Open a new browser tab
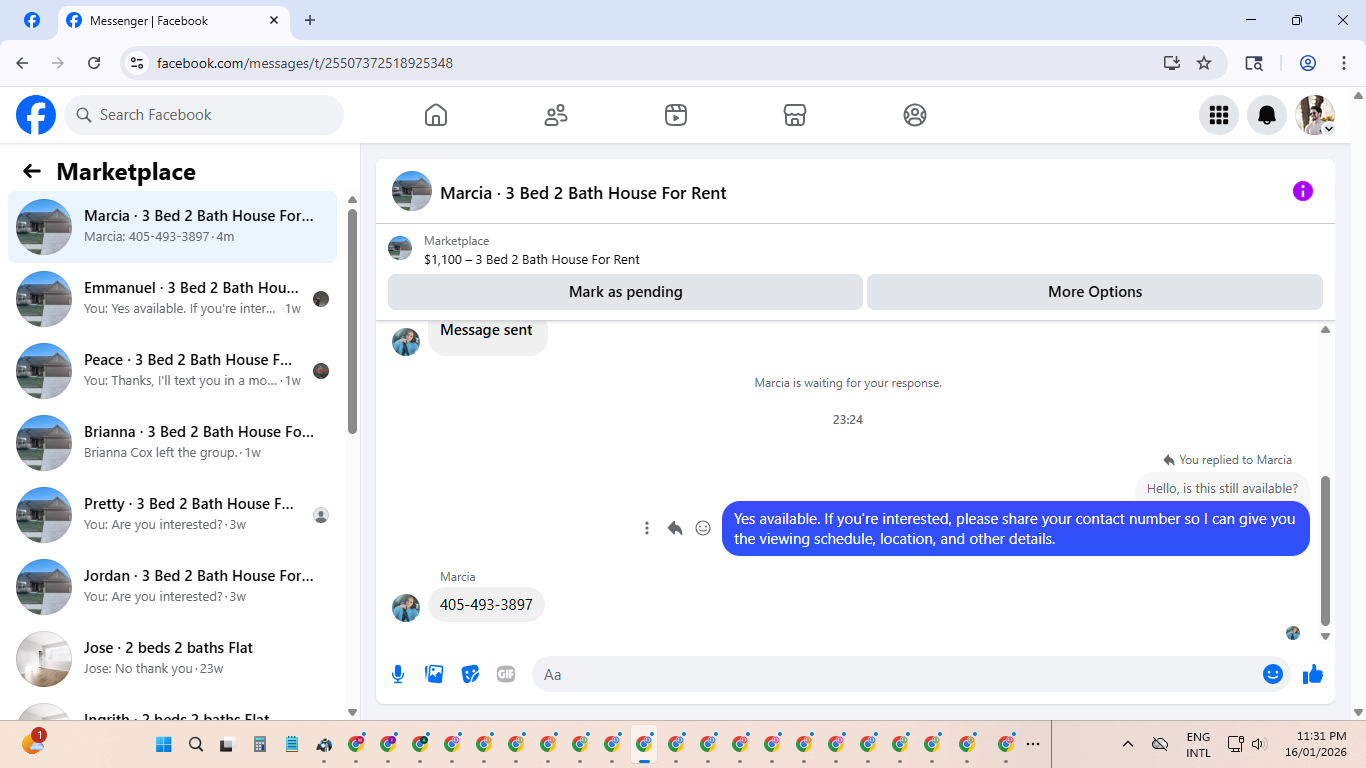 coord(310,20)
